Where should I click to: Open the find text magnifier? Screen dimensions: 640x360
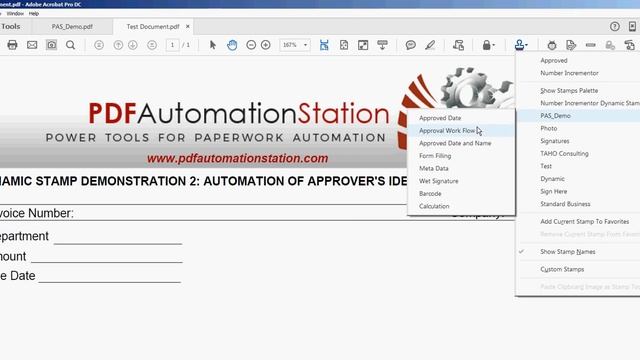click(71, 45)
